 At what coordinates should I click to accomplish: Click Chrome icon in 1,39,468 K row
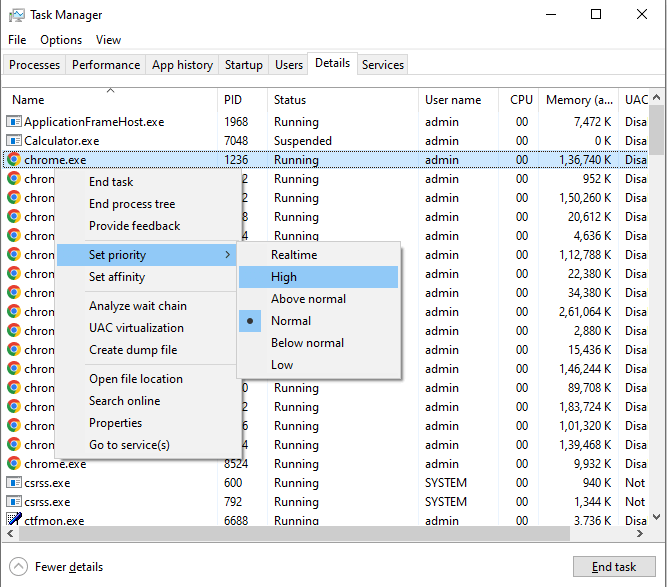pos(14,445)
